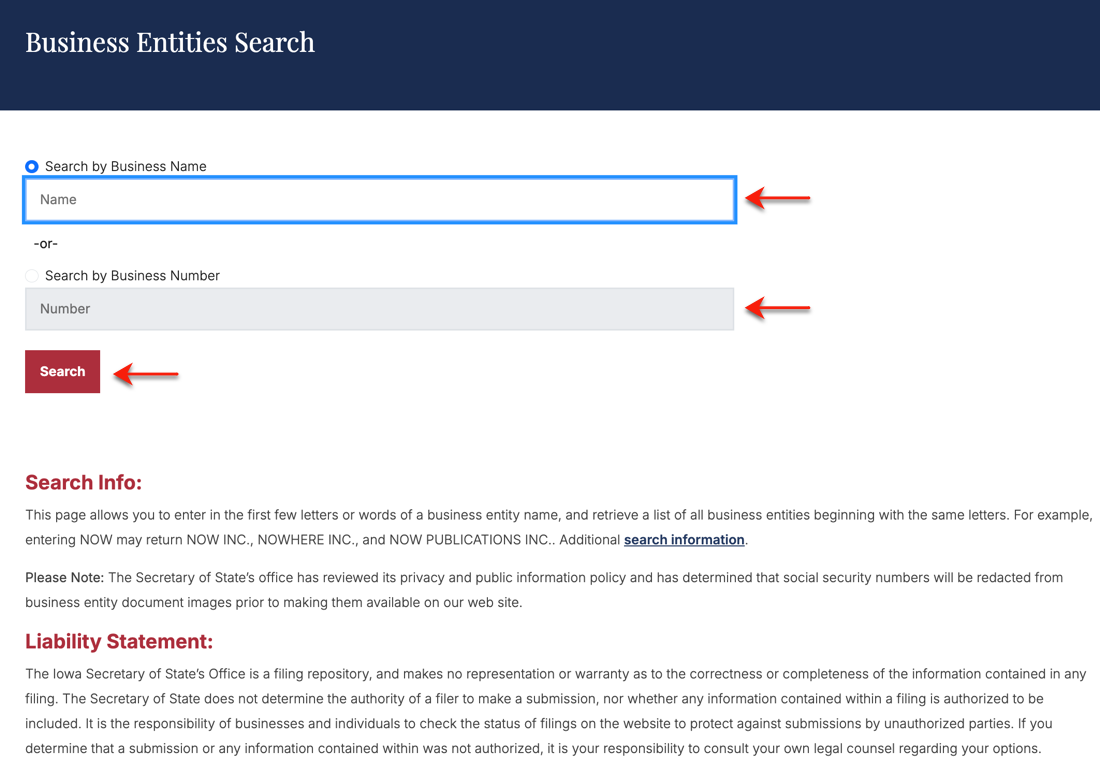1100x774 pixels.
Task: Click the bold Please Note: text
Action: point(65,578)
